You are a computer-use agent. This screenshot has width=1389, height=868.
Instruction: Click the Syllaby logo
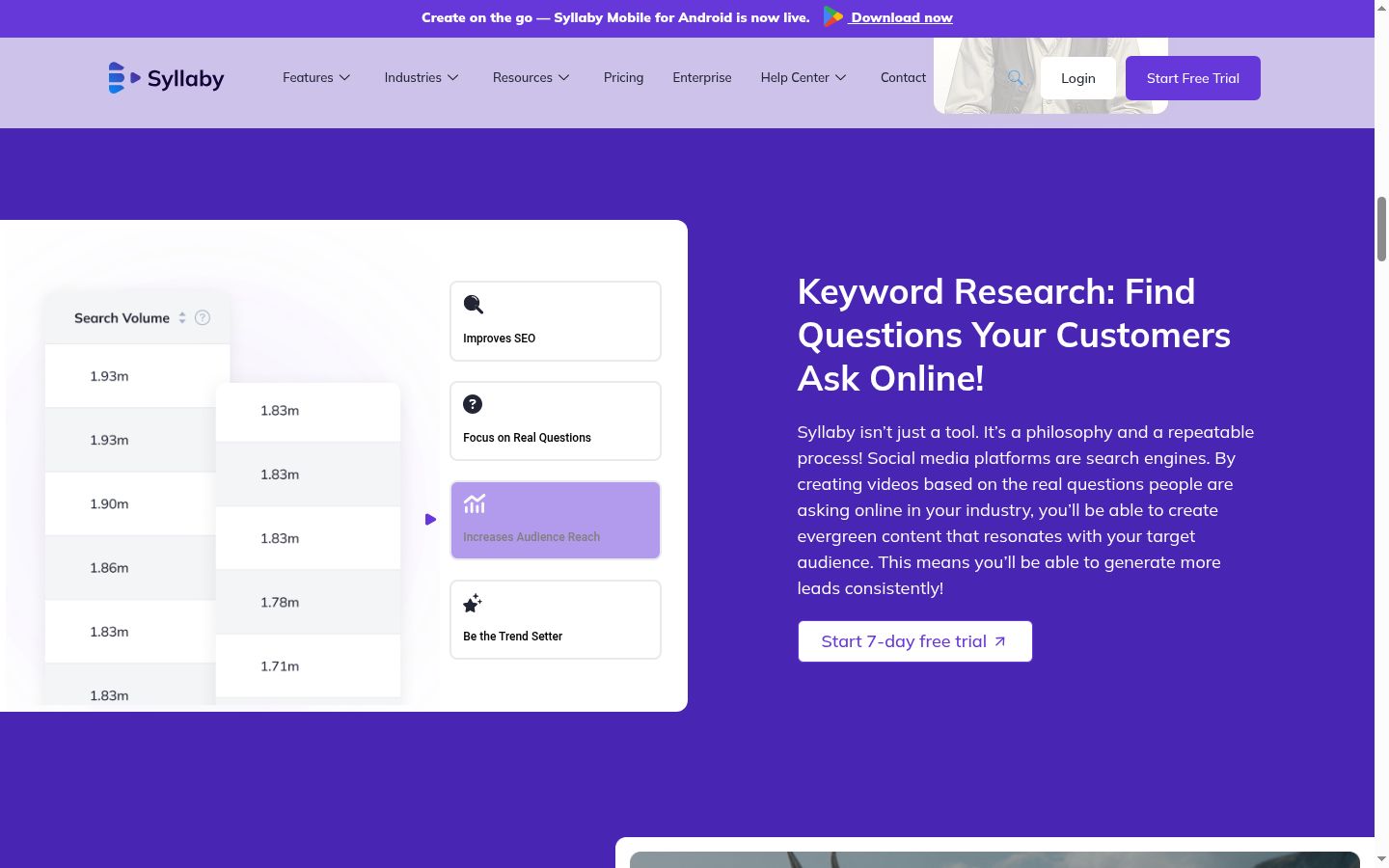[166, 78]
